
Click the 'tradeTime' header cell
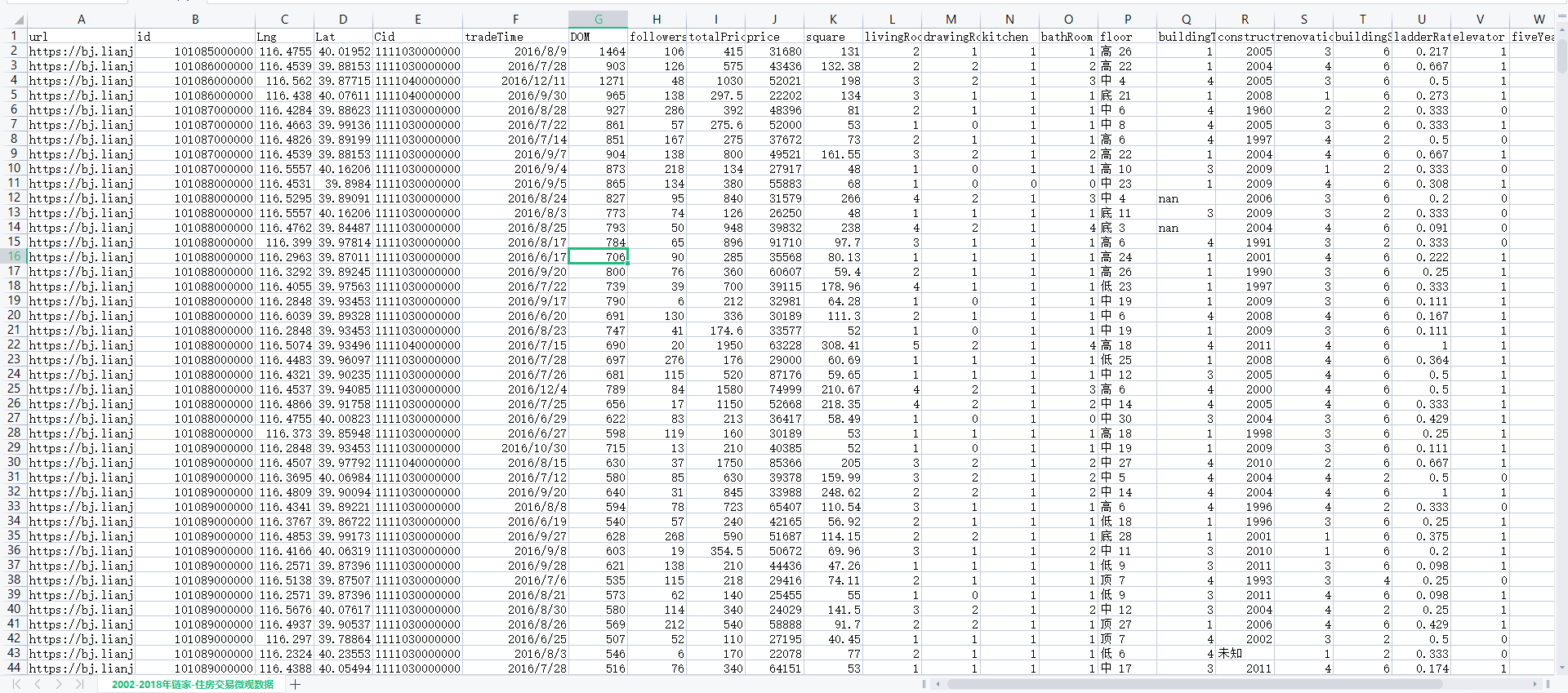point(516,36)
